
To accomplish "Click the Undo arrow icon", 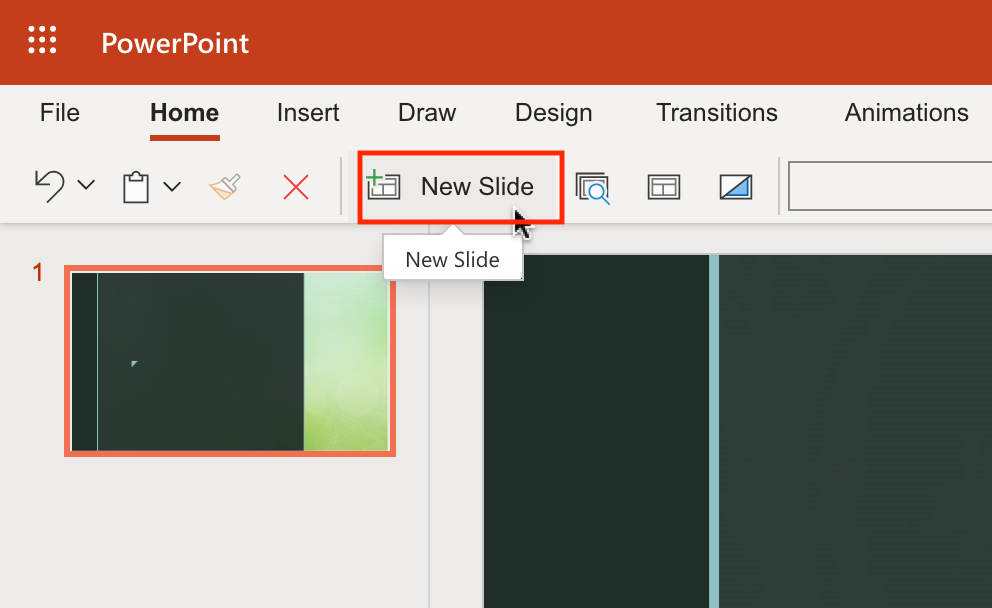I will [49, 186].
